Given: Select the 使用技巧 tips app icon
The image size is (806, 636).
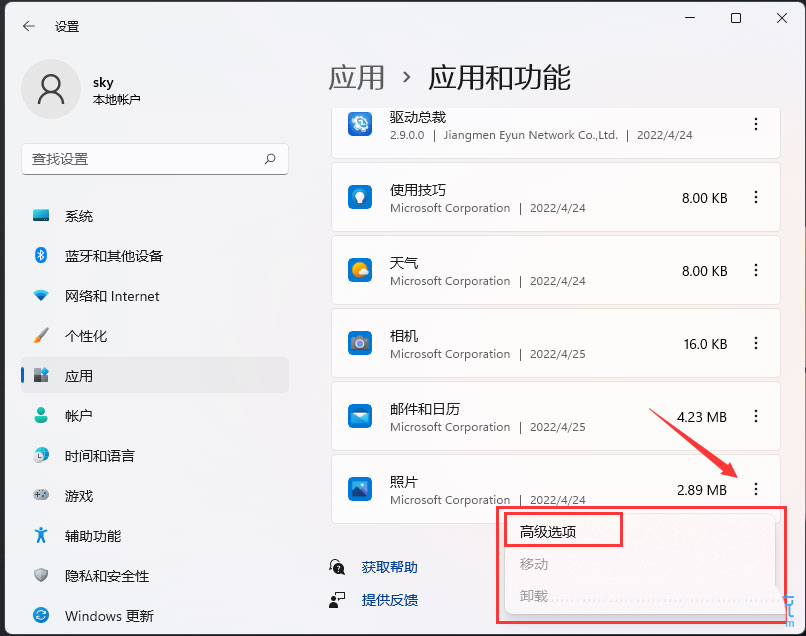Looking at the screenshot, I should click(360, 198).
